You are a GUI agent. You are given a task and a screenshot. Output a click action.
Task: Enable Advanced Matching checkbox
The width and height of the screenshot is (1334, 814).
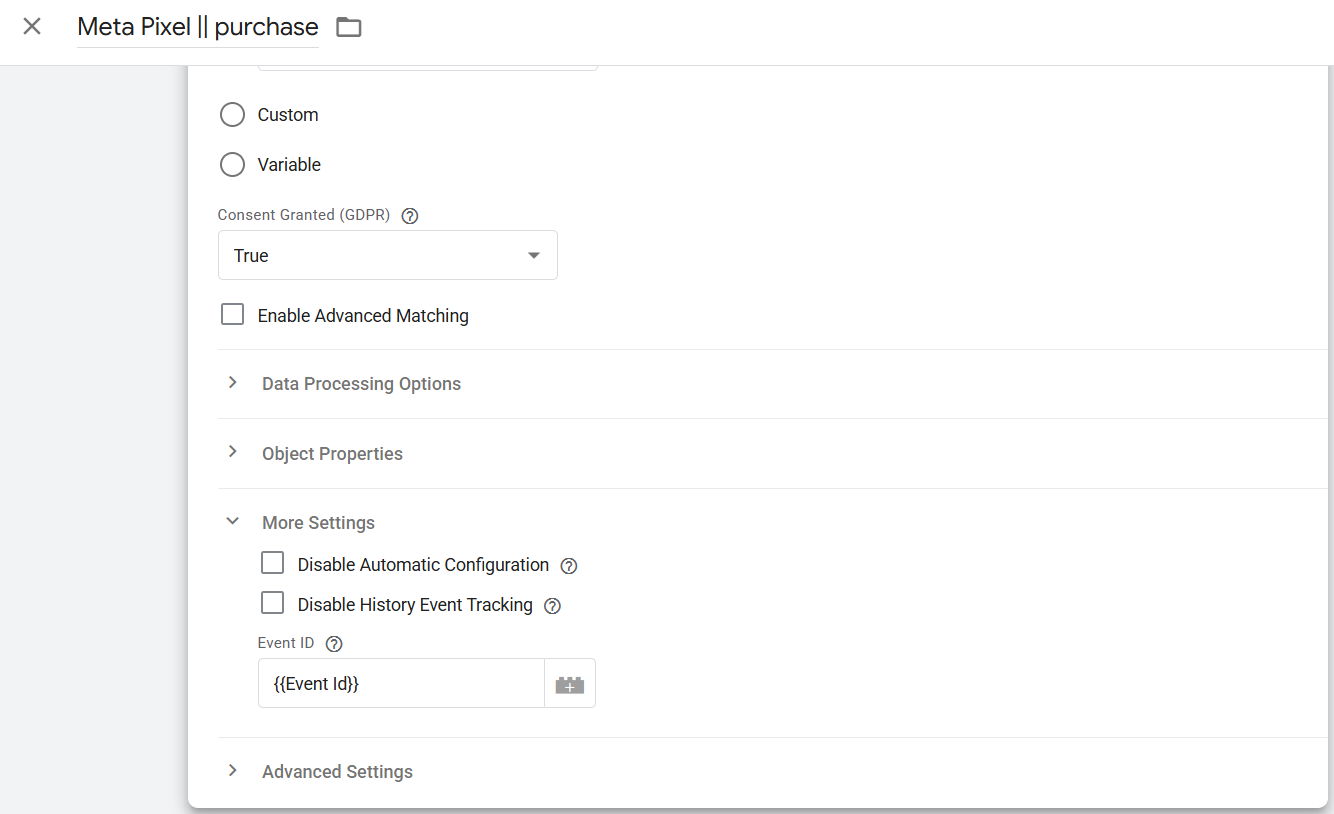[232, 315]
